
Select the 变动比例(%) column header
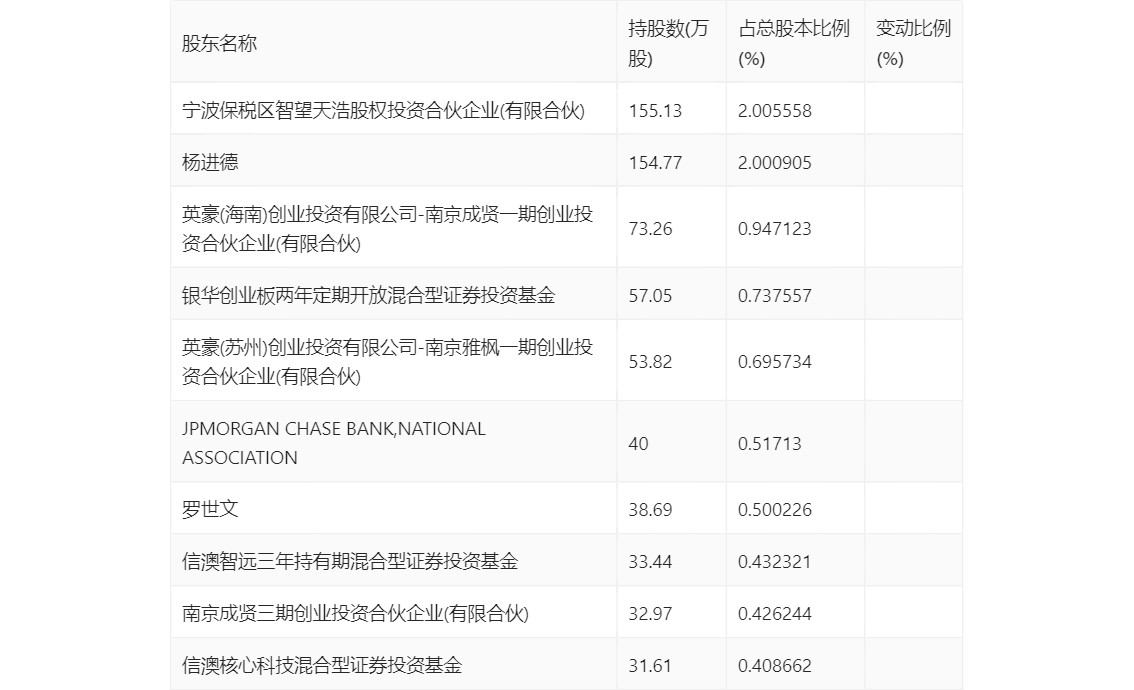point(913,43)
